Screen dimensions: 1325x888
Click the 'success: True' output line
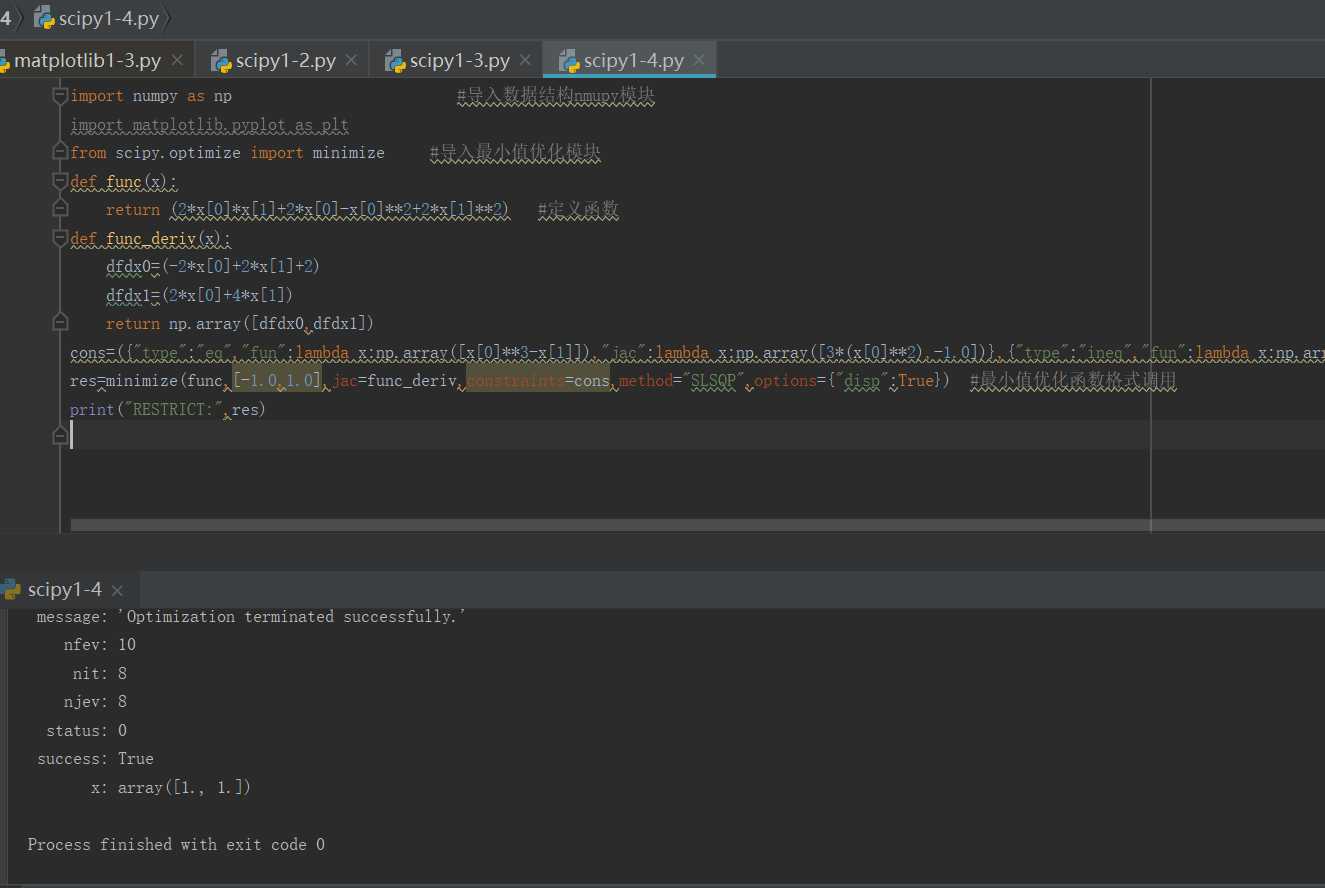click(x=95, y=758)
